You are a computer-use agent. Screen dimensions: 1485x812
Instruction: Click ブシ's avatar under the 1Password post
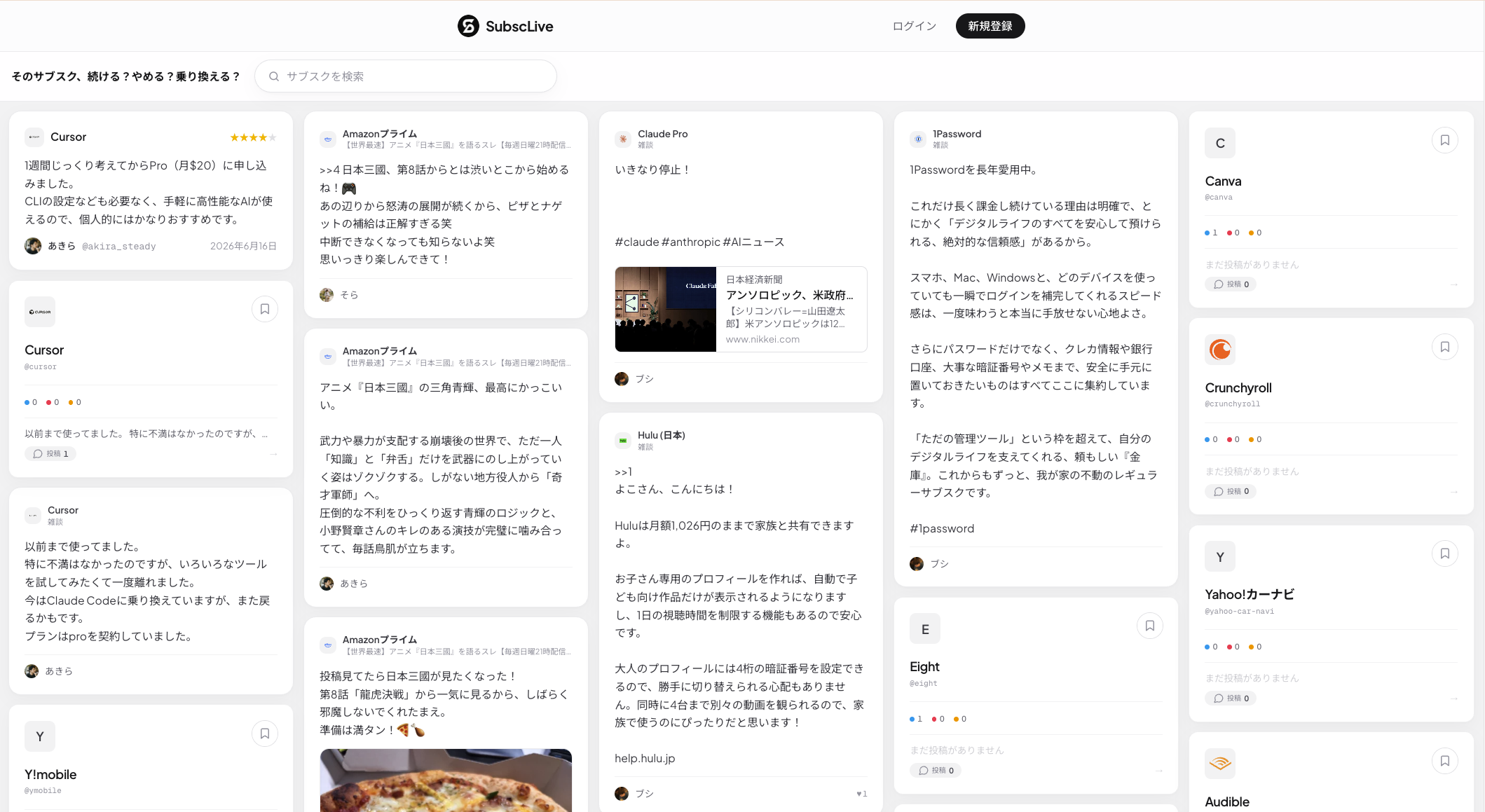pos(917,564)
